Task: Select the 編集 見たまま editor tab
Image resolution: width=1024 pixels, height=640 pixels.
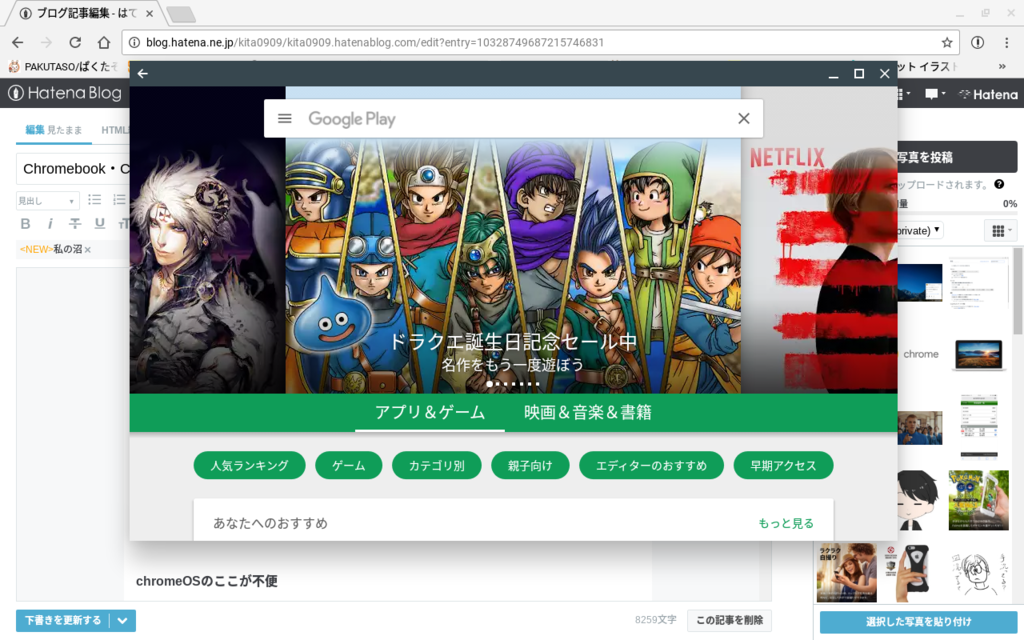Action: point(54,130)
